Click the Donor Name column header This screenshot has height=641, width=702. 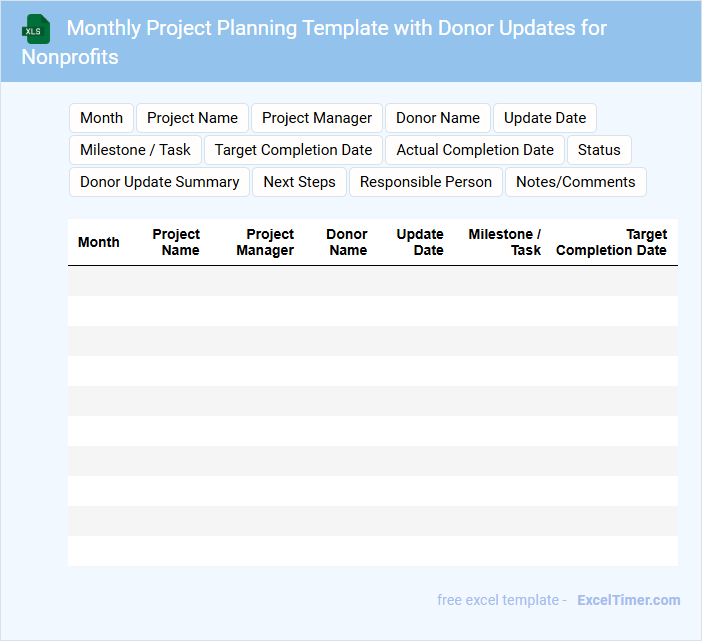(x=347, y=242)
